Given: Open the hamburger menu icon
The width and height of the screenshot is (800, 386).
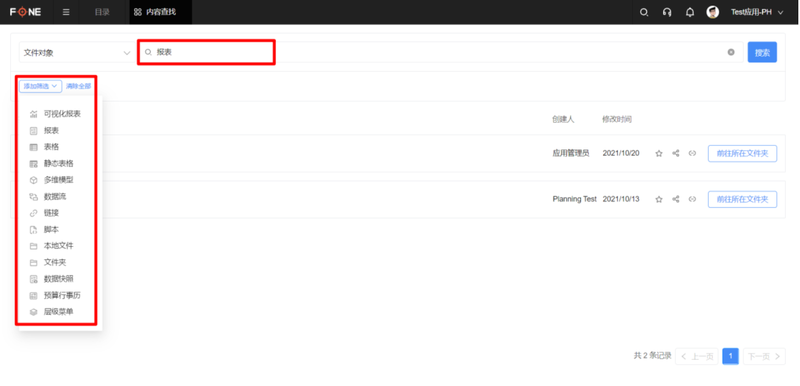Looking at the screenshot, I should click(66, 12).
